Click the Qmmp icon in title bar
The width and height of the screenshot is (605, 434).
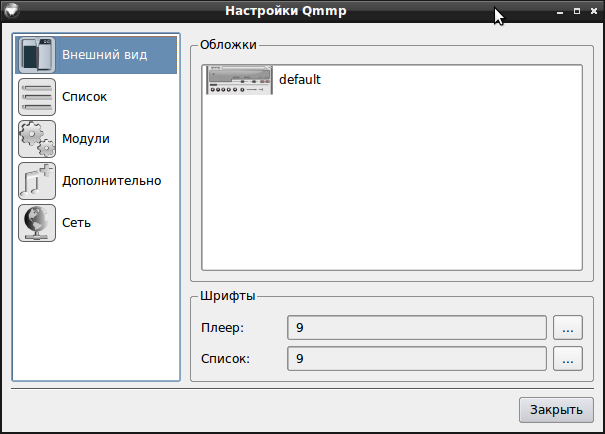pos(12,10)
